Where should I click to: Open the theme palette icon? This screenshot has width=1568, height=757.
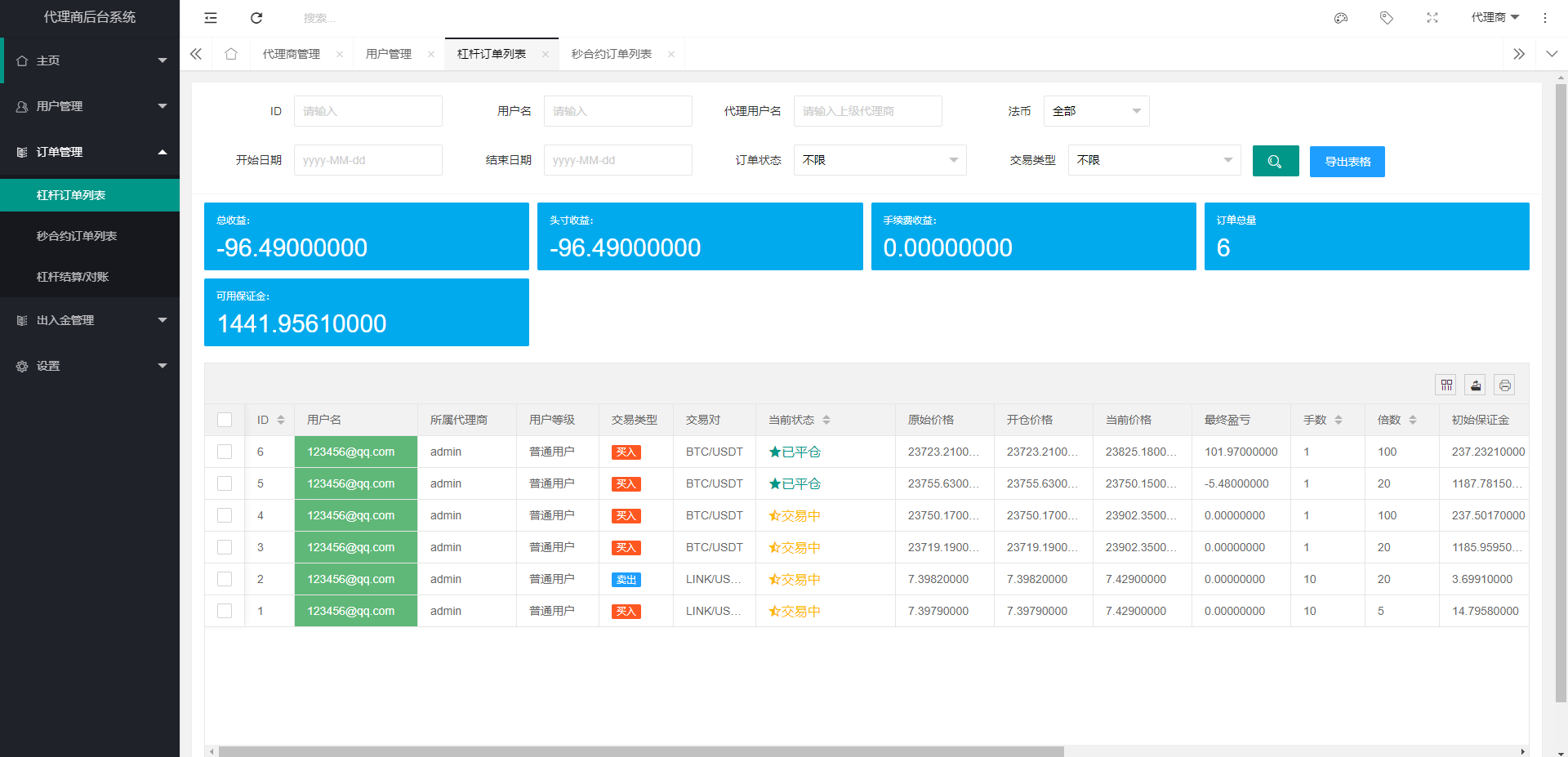pyautogui.click(x=1340, y=18)
